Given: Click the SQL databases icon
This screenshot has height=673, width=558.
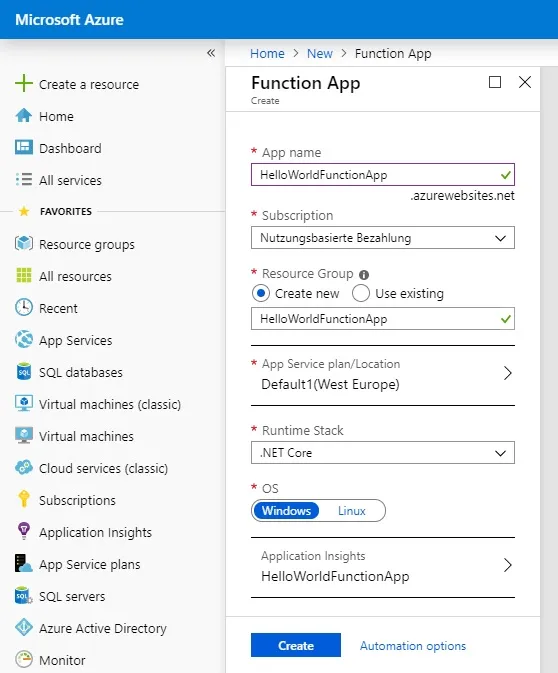Looking at the screenshot, I should click(x=24, y=372).
